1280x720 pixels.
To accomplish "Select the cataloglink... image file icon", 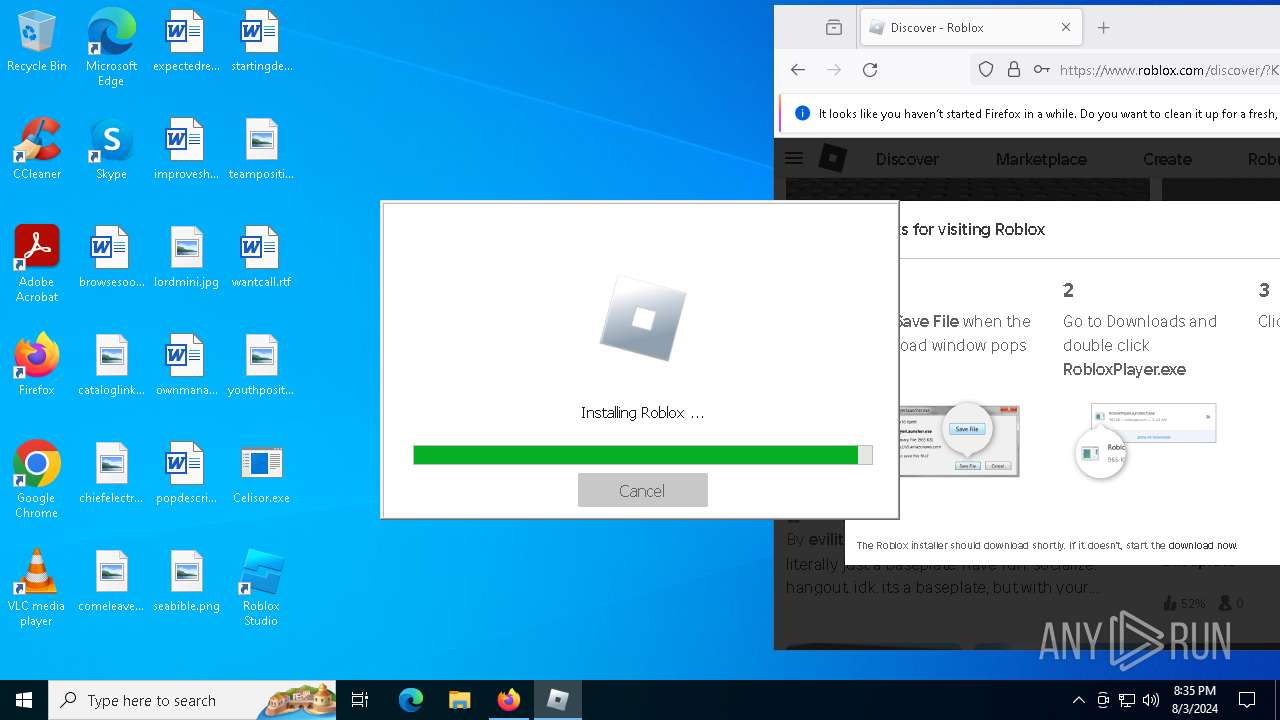I will 111,365.
